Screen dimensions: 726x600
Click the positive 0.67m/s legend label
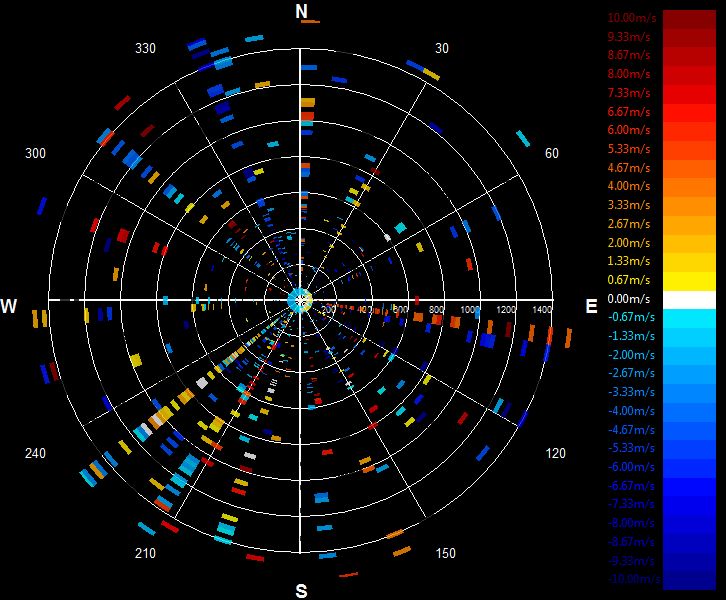pyautogui.click(x=629, y=280)
